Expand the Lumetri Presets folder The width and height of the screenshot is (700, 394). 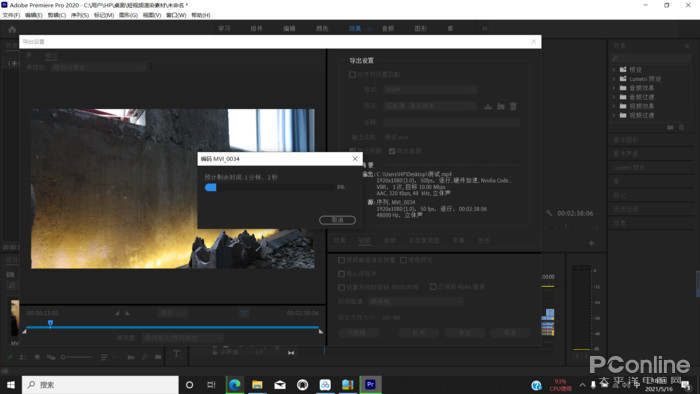(x=614, y=79)
